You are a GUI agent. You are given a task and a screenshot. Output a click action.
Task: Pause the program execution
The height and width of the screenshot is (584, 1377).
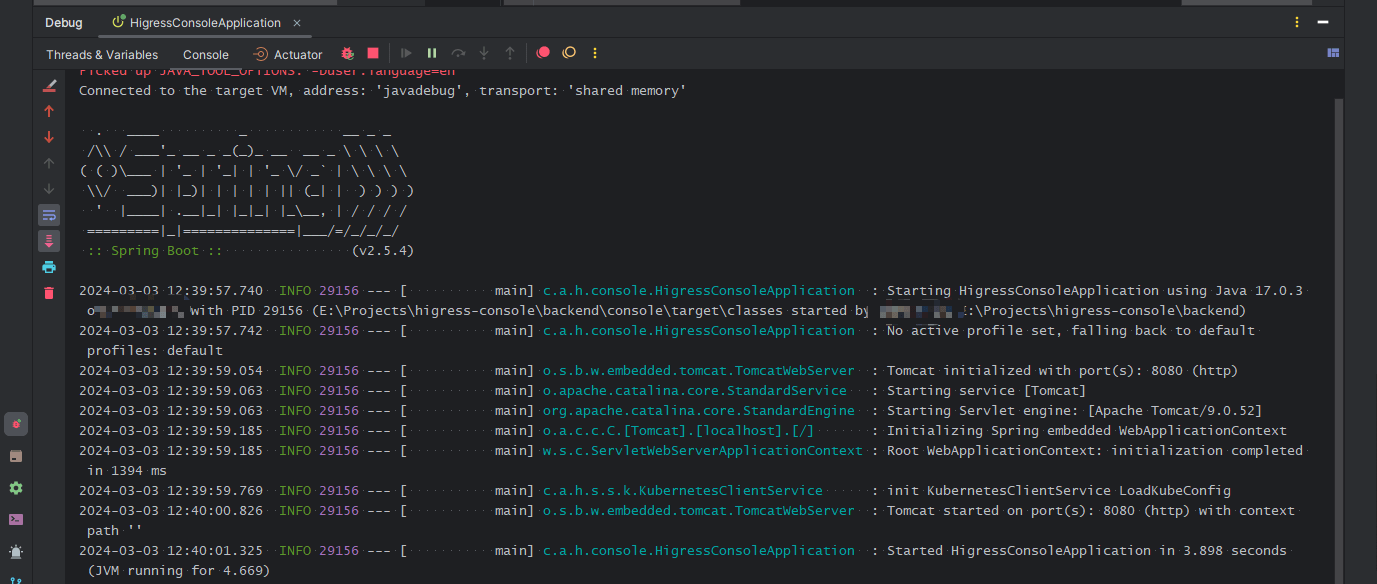(x=432, y=54)
